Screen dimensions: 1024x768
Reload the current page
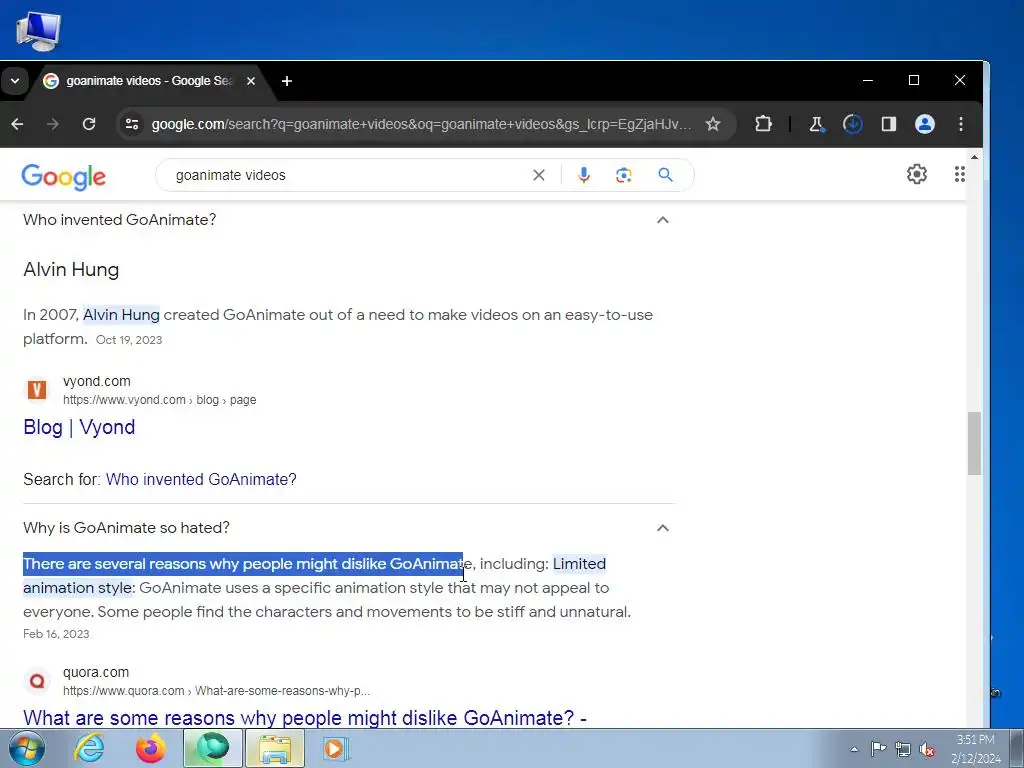coord(89,124)
